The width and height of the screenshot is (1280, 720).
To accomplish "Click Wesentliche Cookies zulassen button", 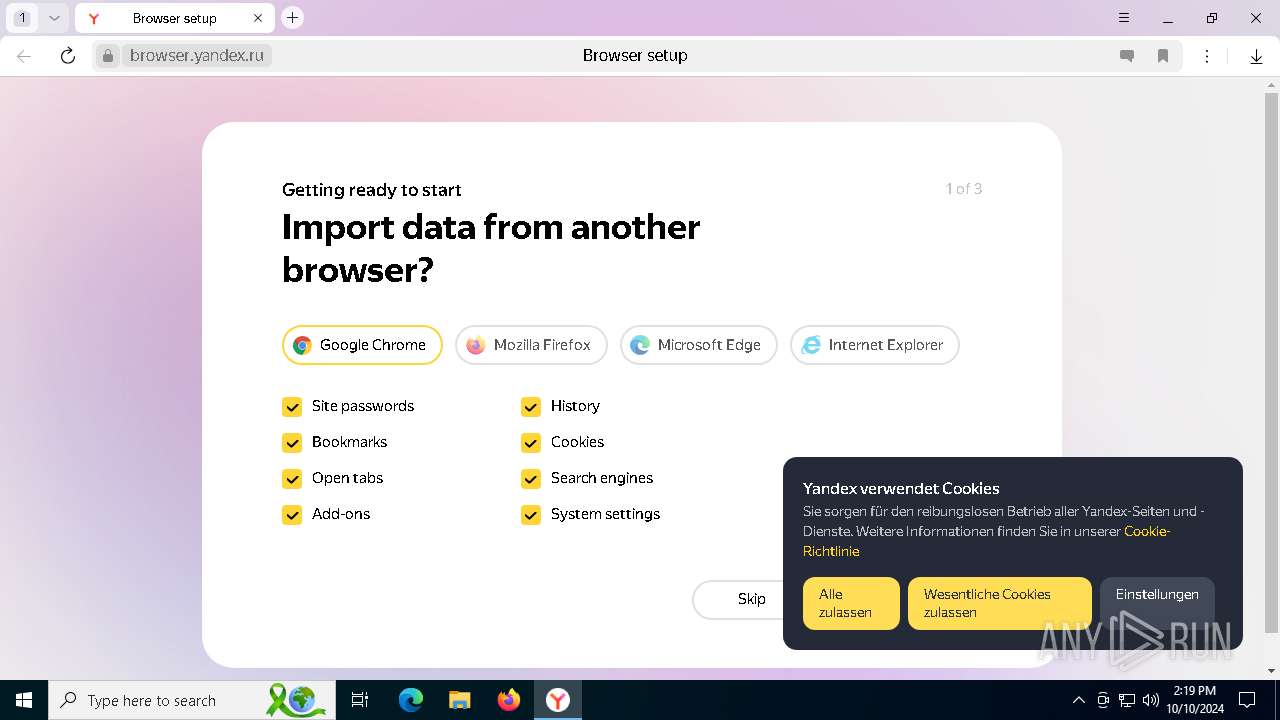I will (x=1000, y=603).
